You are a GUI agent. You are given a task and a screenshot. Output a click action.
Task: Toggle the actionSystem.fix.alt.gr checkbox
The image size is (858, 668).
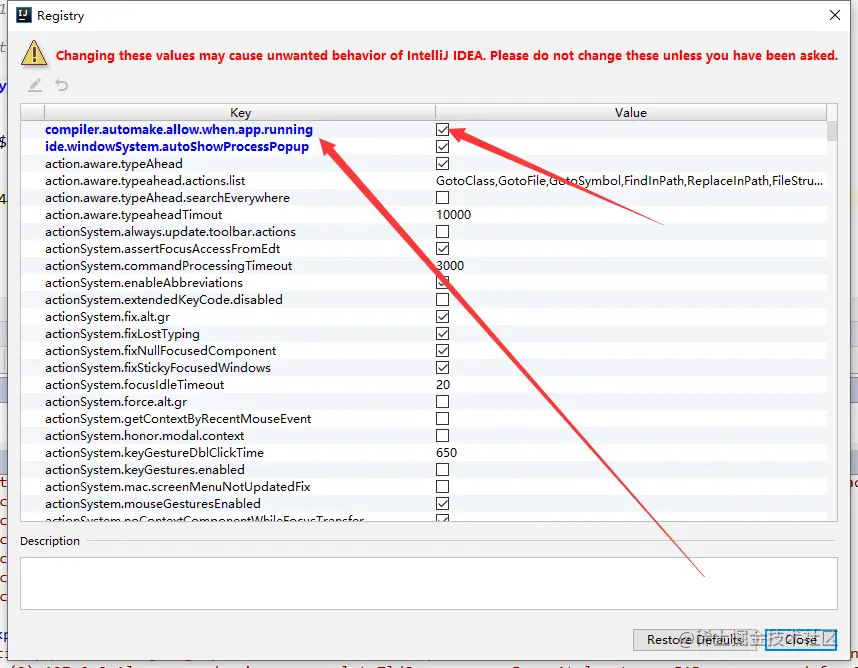(442, 316)
